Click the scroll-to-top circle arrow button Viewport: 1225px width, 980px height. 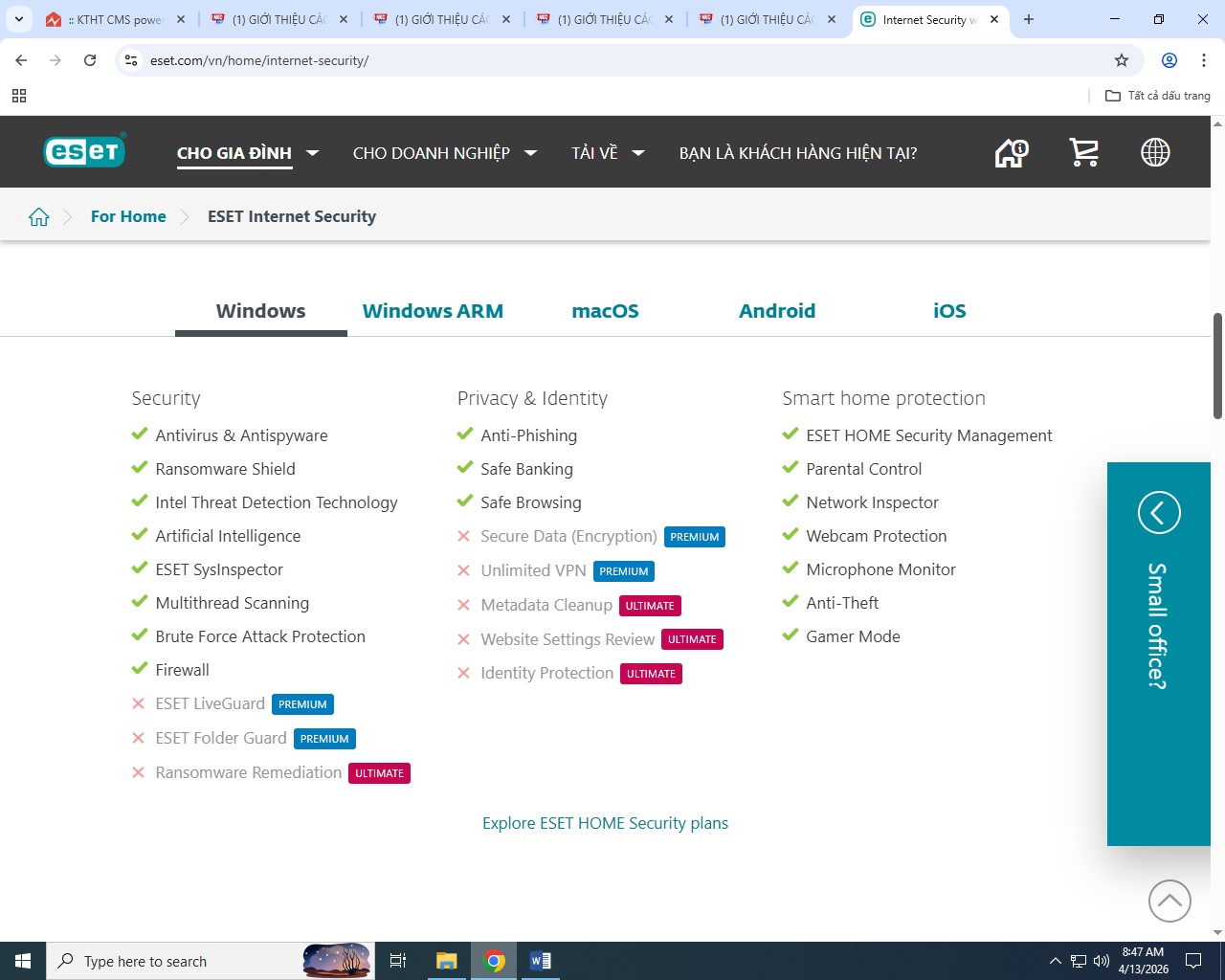[x=1169, y=901]
